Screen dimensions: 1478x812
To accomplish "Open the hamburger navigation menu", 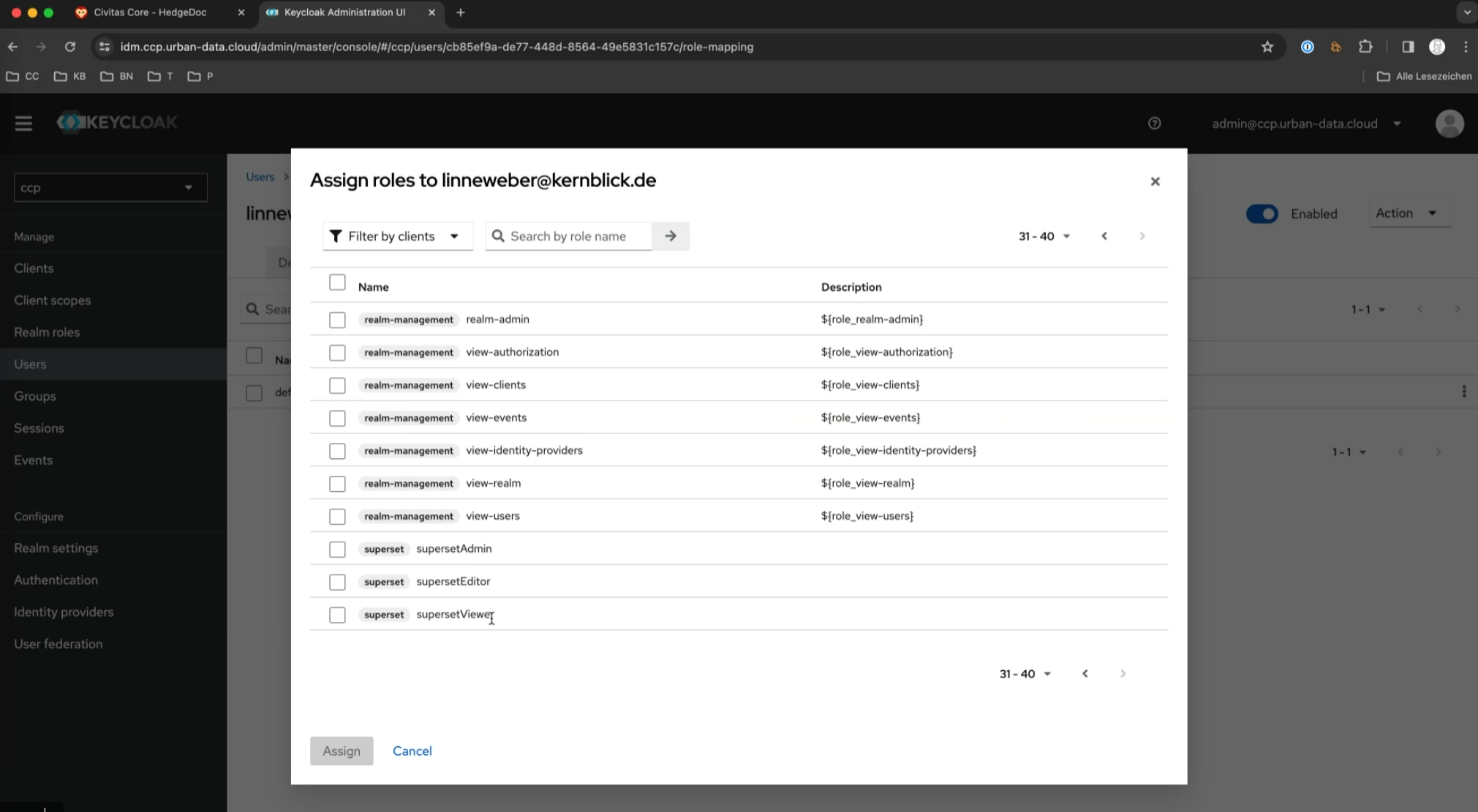I will point(23,124).
